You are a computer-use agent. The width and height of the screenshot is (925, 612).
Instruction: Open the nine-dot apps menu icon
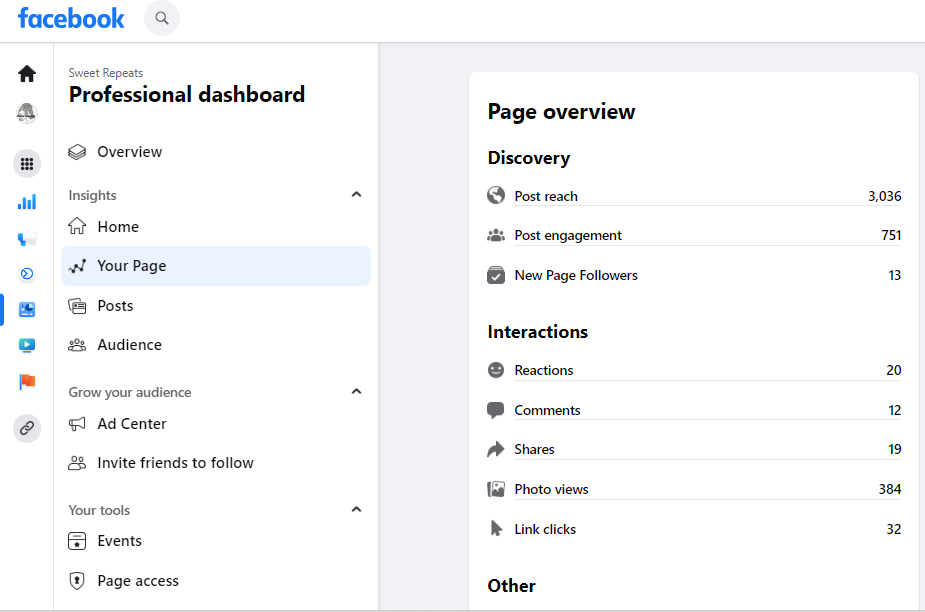coord(27,163)
